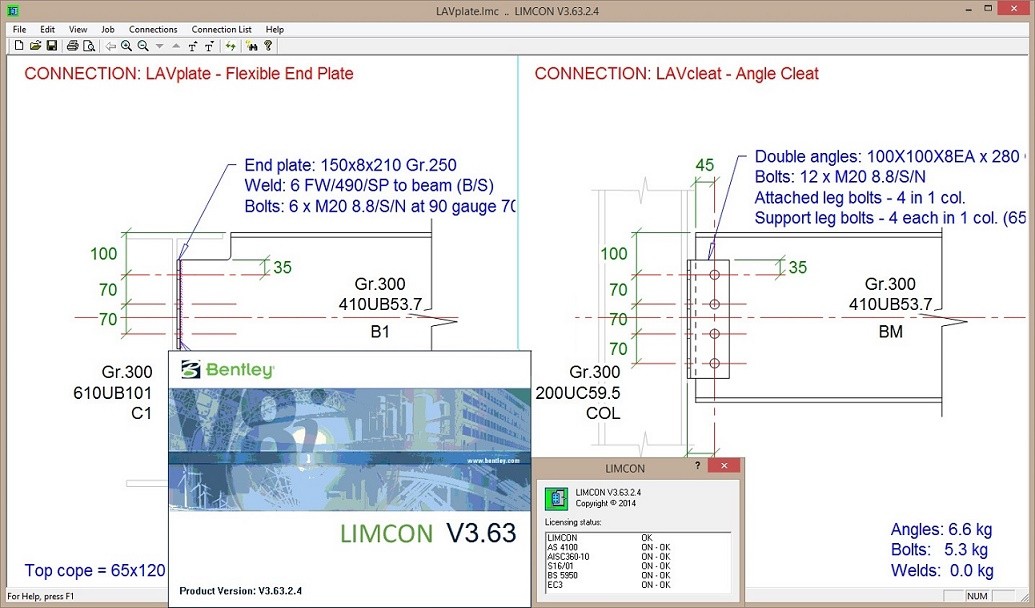Screen dimensions: 1035x608
Task: Maximize the LIMCON main window
Action: tap(988, 9)
